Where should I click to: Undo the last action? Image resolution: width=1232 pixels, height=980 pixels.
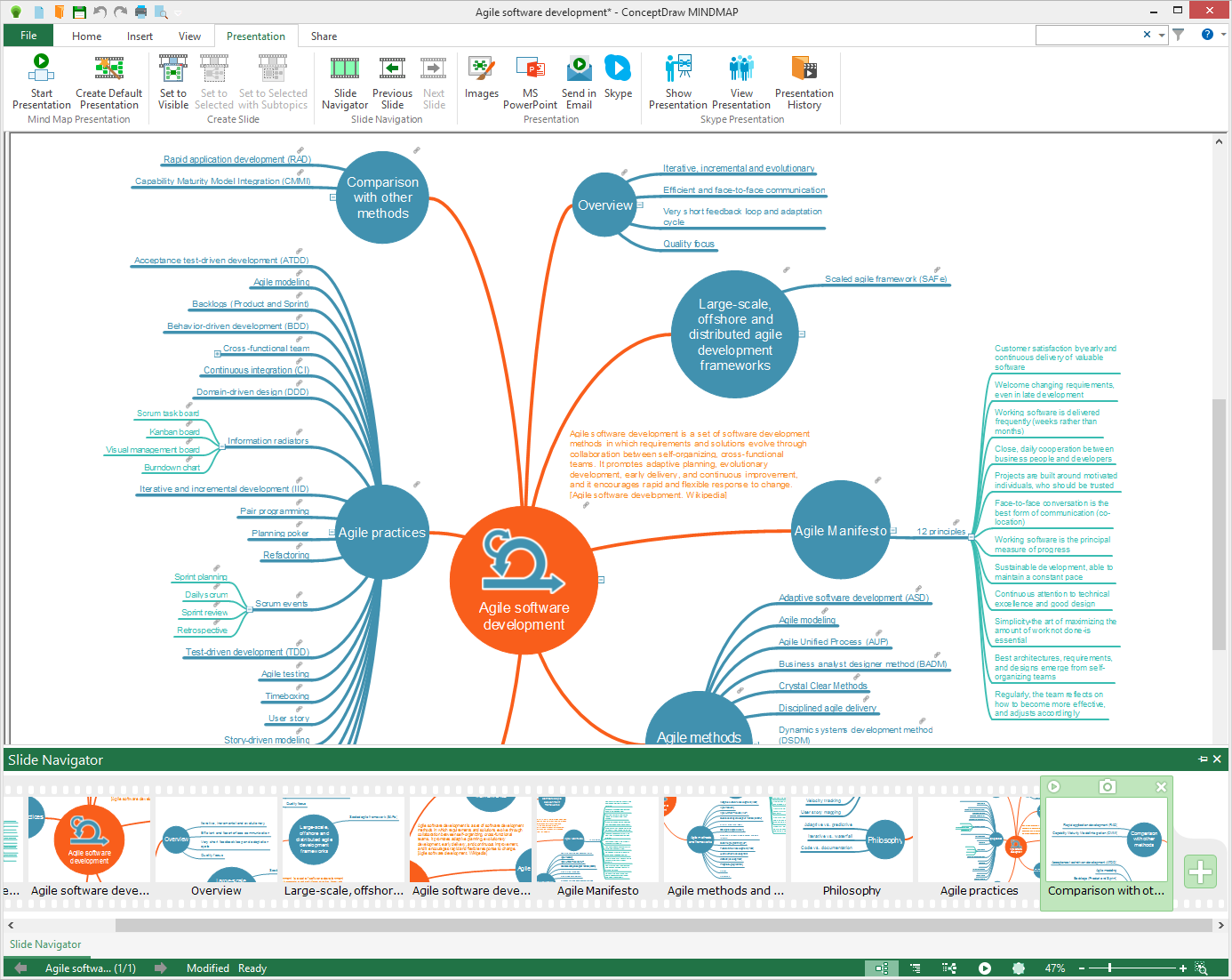100,12
